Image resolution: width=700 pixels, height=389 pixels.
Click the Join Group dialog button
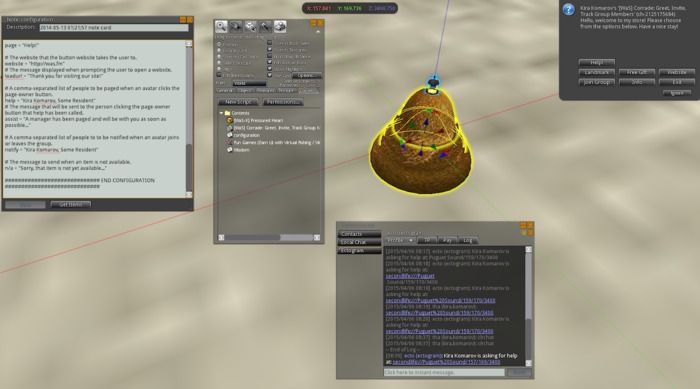click(x=597, y=82)
